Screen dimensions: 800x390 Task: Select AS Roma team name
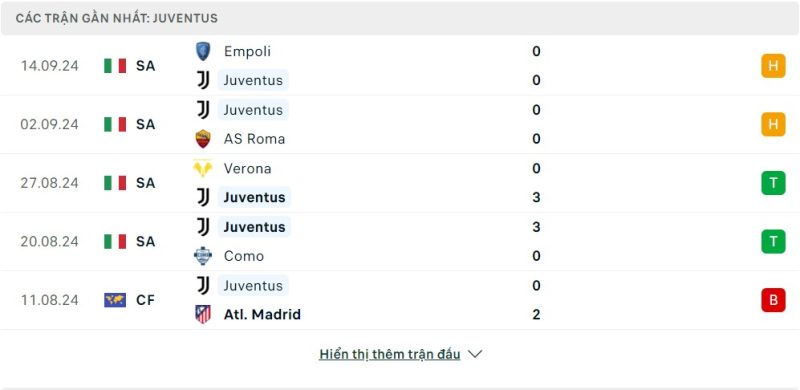coord(255,139)
